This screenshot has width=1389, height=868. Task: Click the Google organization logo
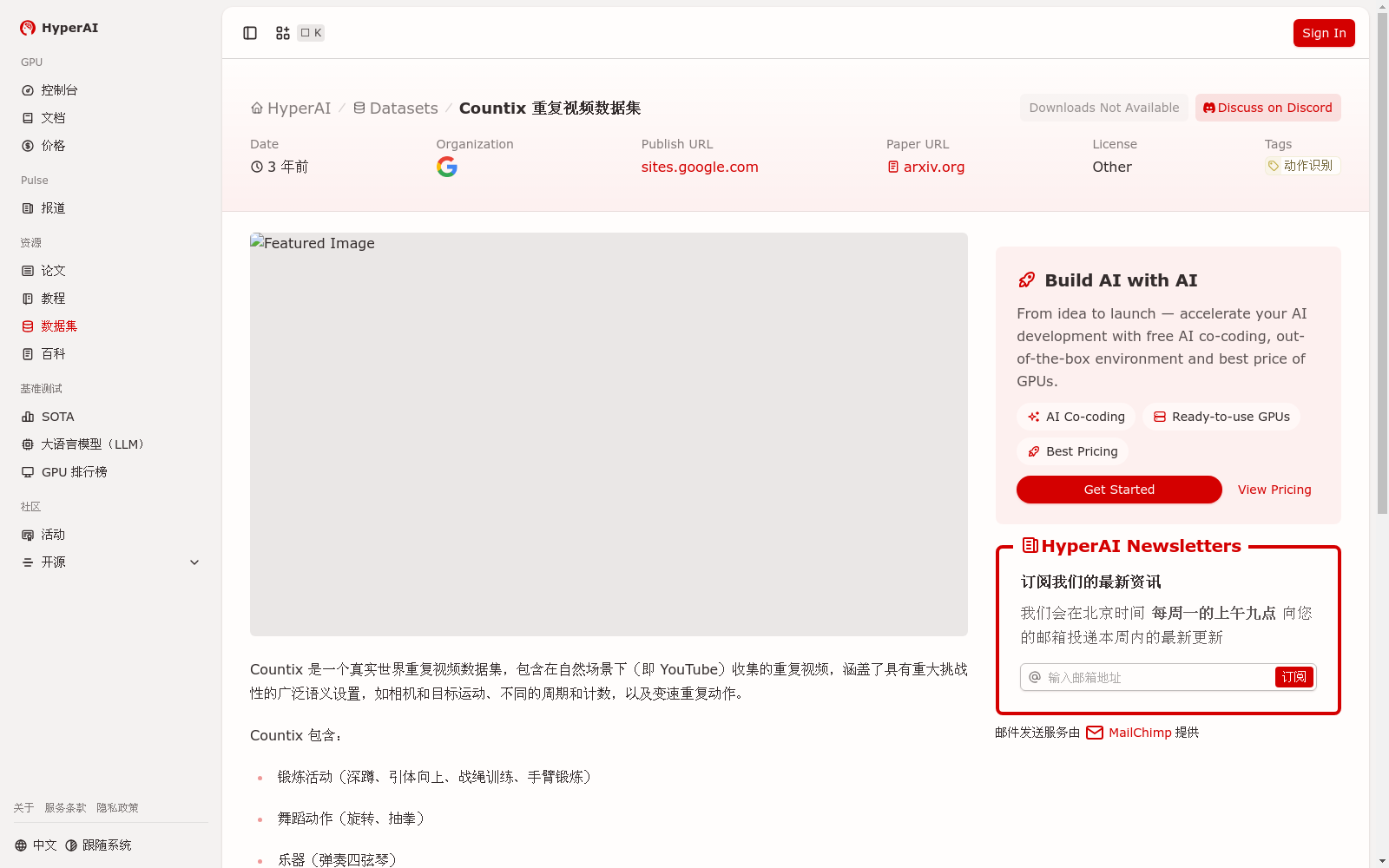coord(447,167)
